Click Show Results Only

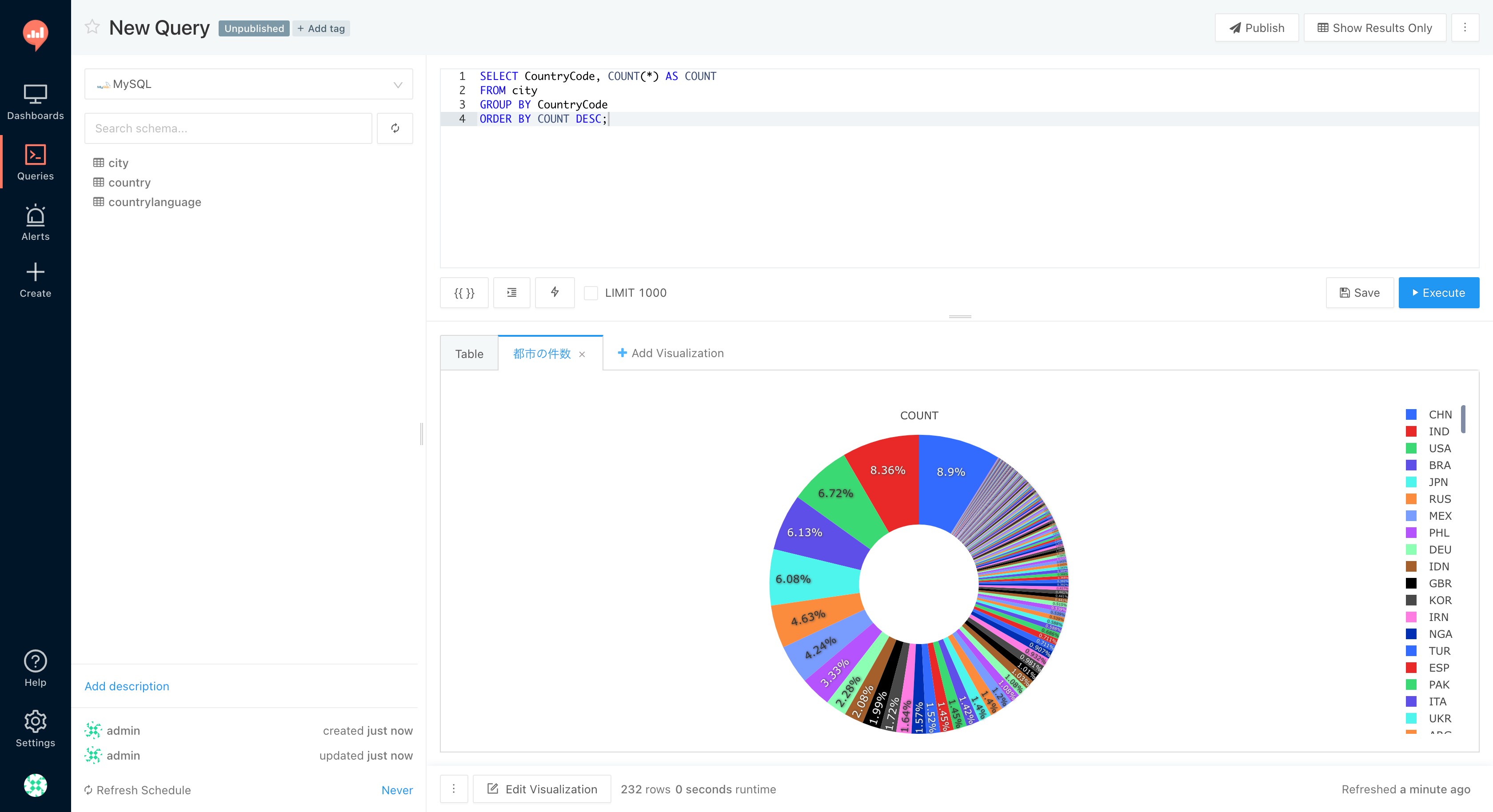(x=1375, y=28)
